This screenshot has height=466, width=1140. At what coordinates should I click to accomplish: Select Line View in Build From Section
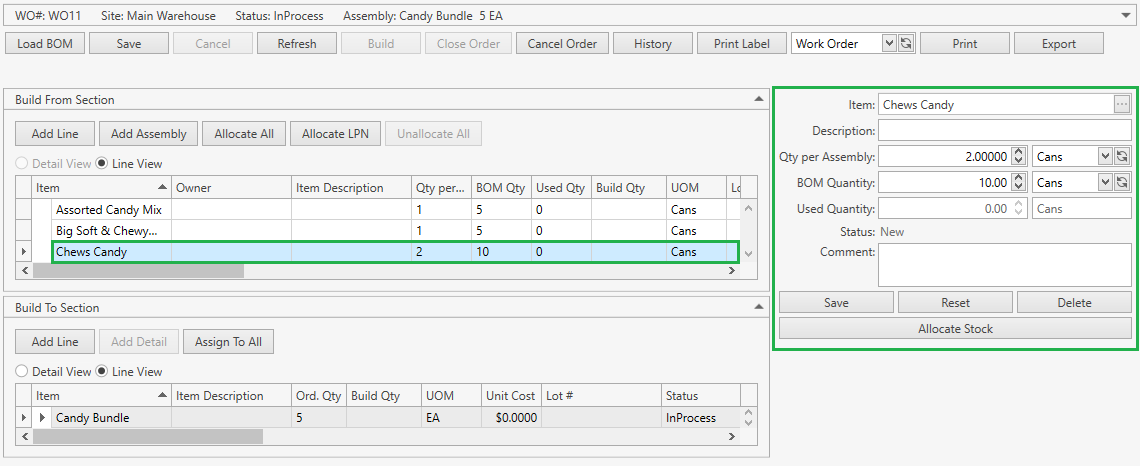pyautogui.click(x=102, y=163)
